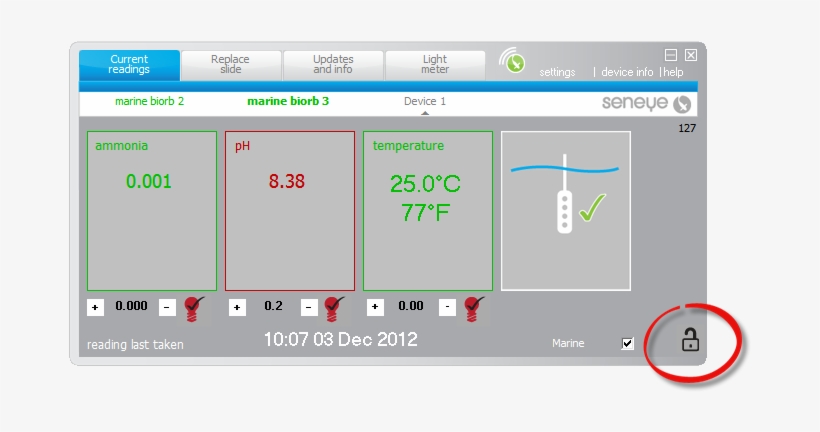Click the number 127
Image resolution: width=820 pixels, height=432 pixels.
point(687,128)
